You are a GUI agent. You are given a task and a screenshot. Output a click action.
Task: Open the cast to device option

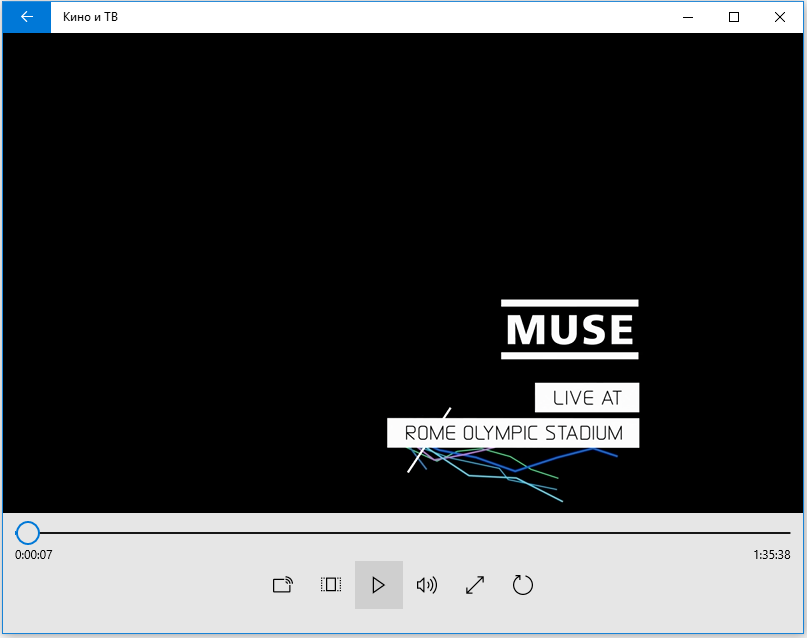[283, 585]
